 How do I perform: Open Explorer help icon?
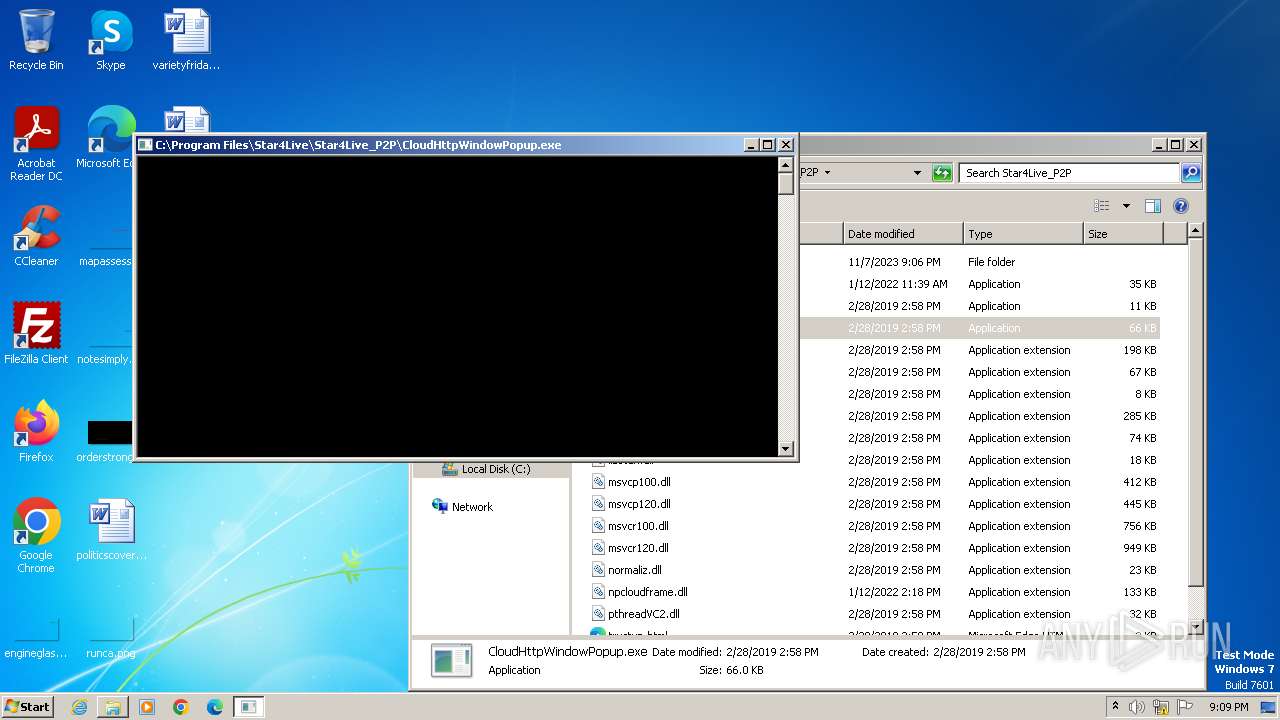1181,206
